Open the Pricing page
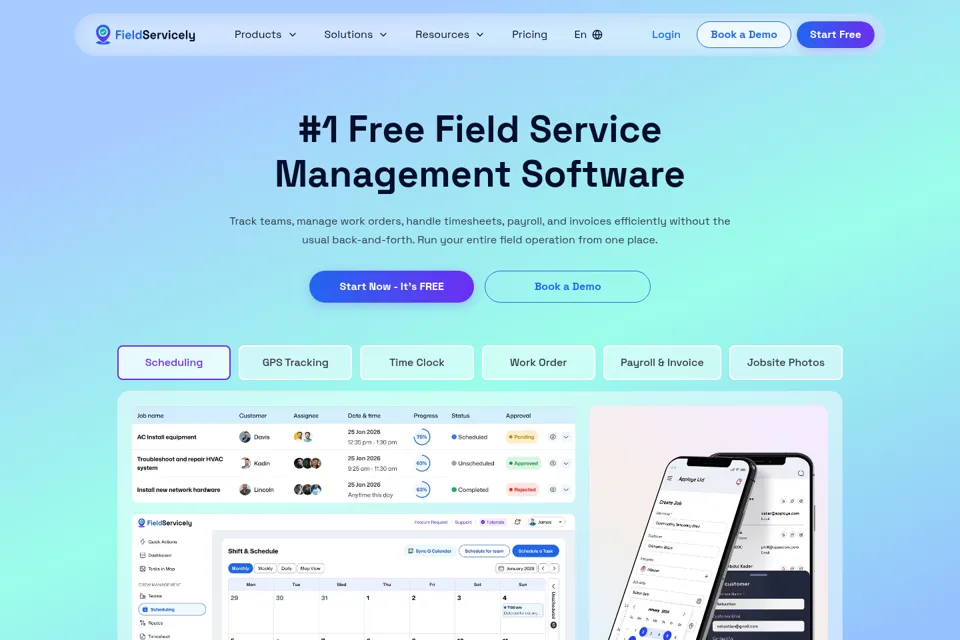The image size is (960, 640). pyautogui.click(x=530, y=35)
